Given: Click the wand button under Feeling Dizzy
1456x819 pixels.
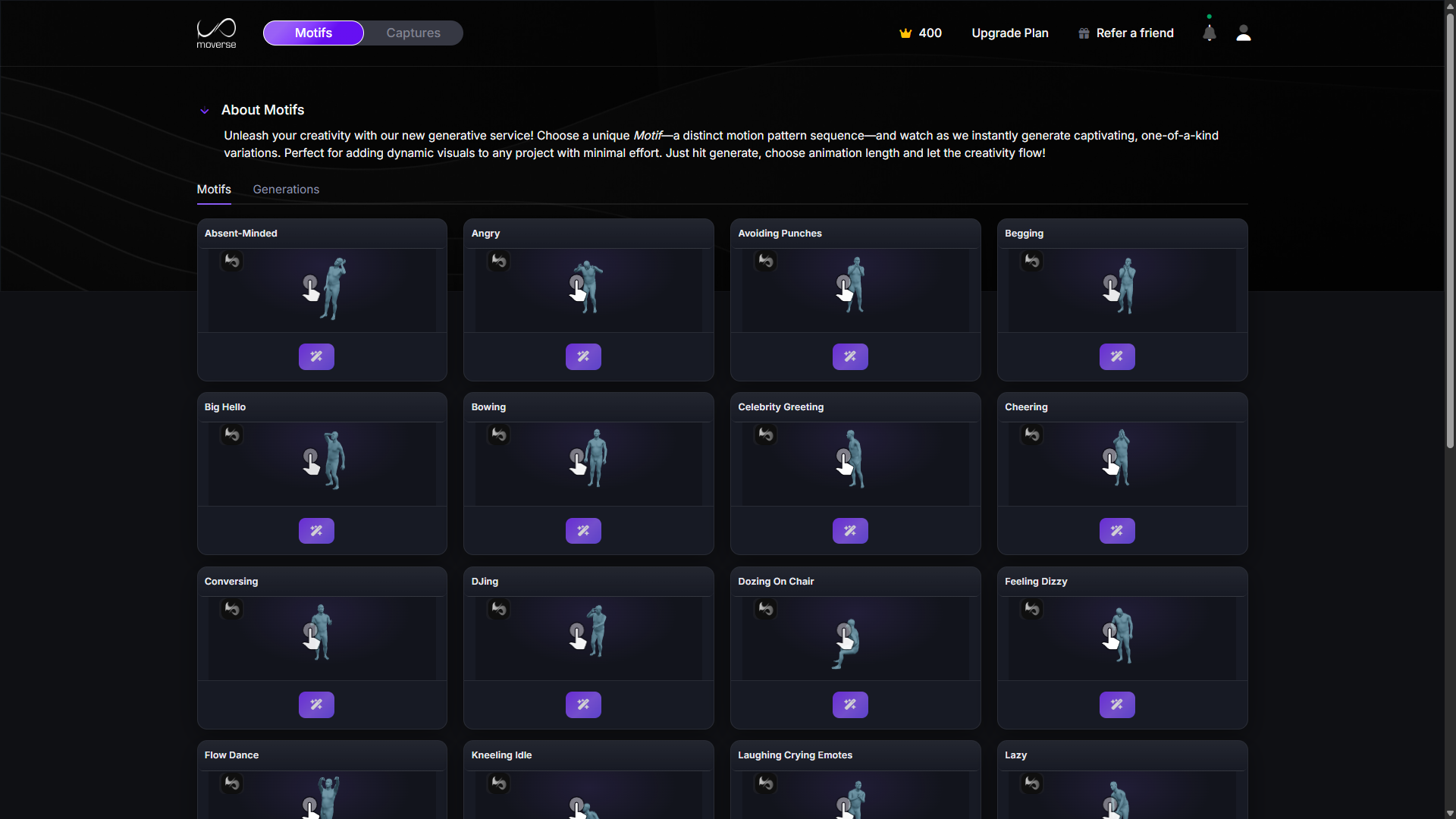Looking at the screenshot, I should [x=1117, y=704].
